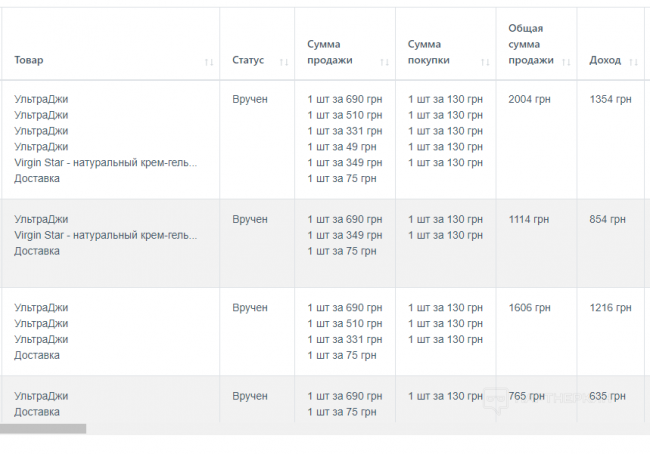Click the 1 шт за 49 грн sale line
This screenshot has height=454, width=650.
(x=342, y=147)
